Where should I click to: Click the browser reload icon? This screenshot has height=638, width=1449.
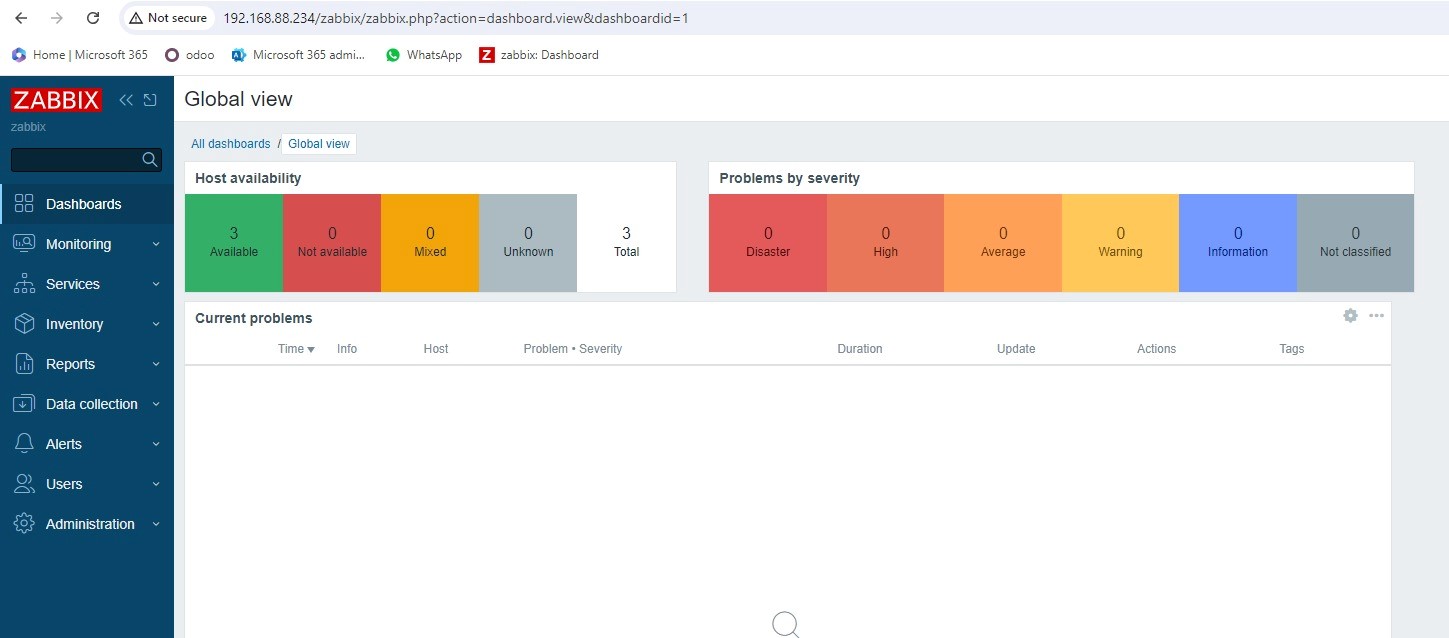pos(93,18)
